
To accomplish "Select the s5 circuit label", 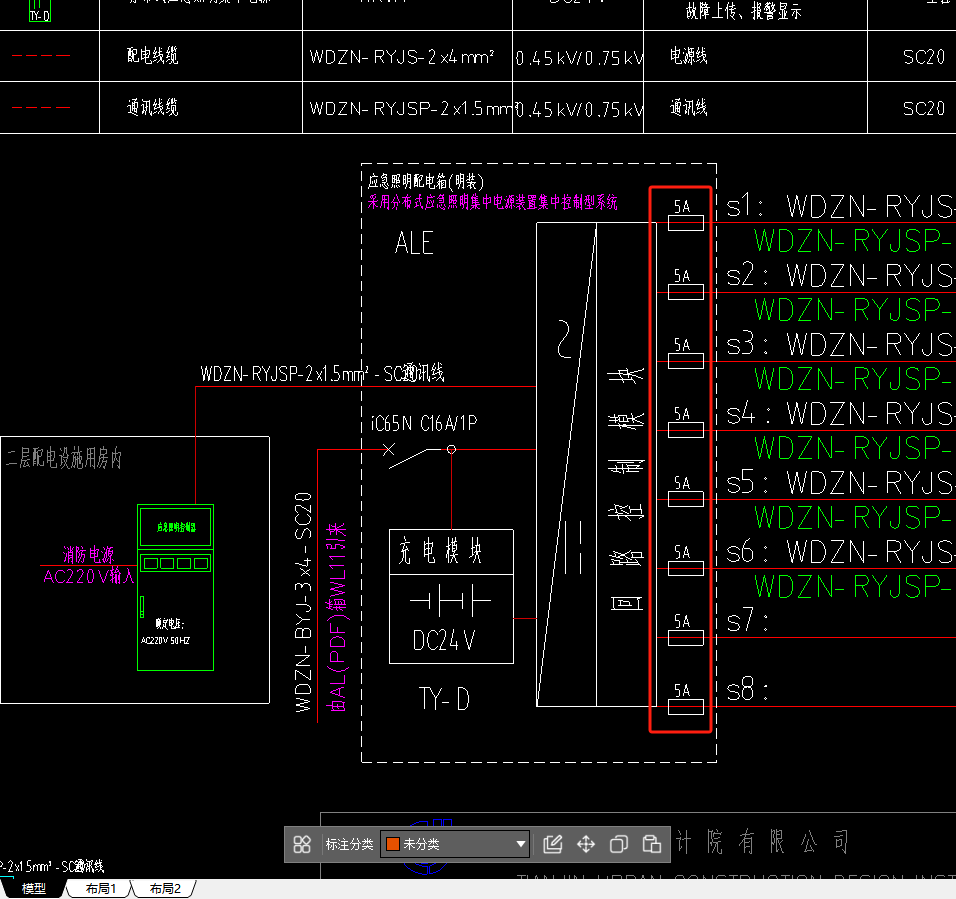I will click(746, 483).
